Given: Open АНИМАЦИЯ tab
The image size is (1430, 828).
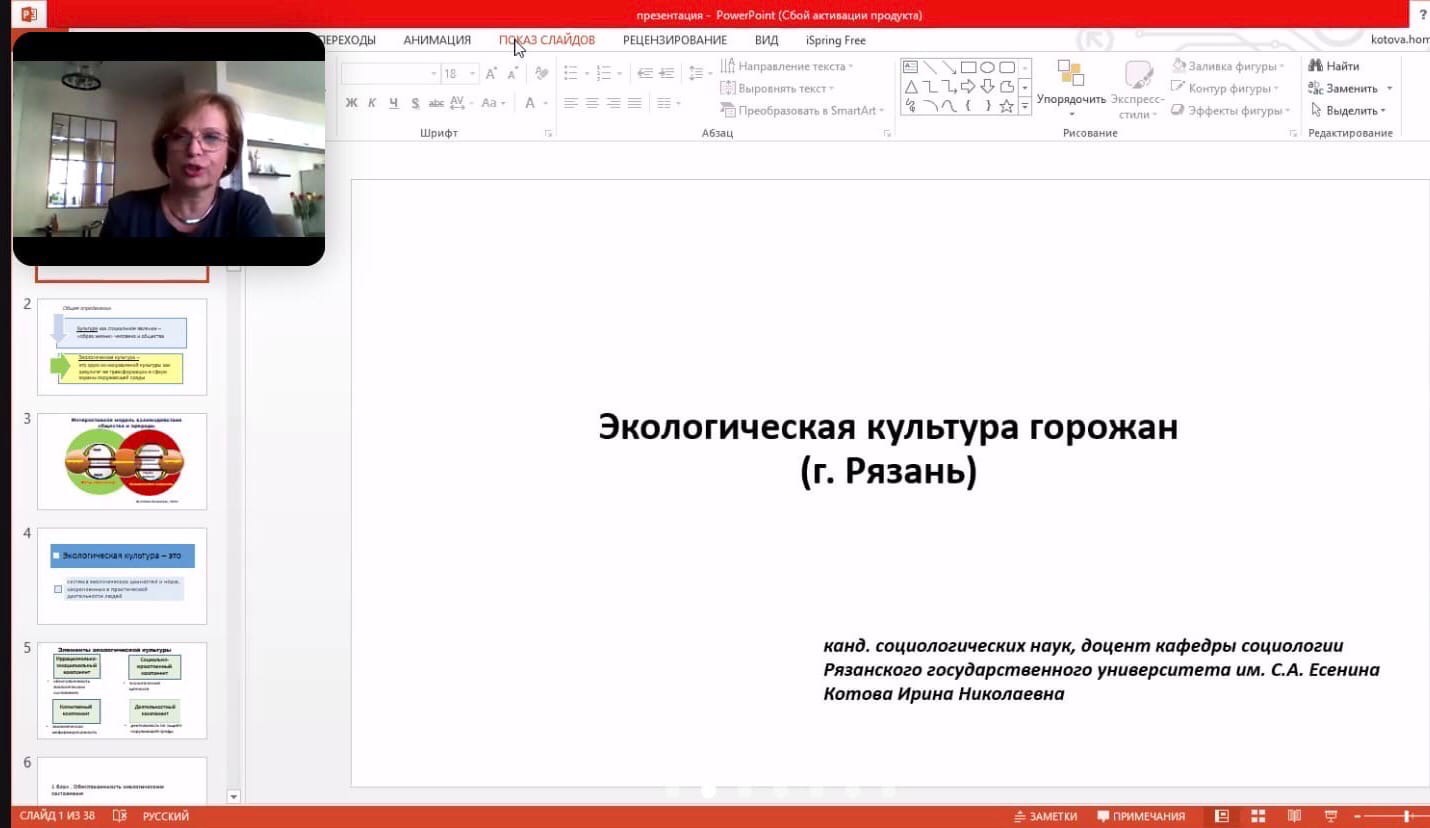Looking at the screenshot, I should point(437,40).
